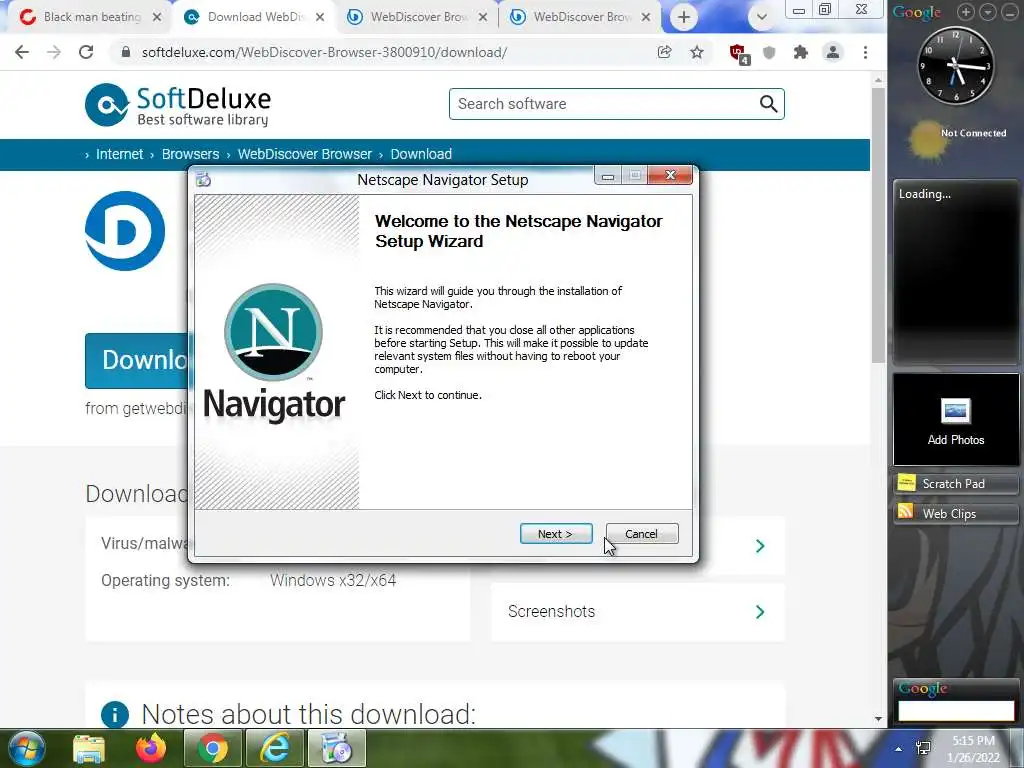Expand the tab search dropdown

point(761,17)
